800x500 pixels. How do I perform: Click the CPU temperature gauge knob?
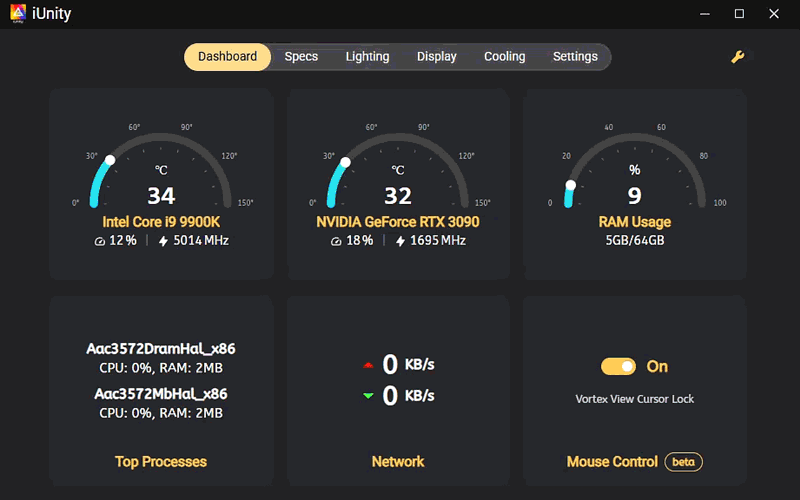point(110,160)
